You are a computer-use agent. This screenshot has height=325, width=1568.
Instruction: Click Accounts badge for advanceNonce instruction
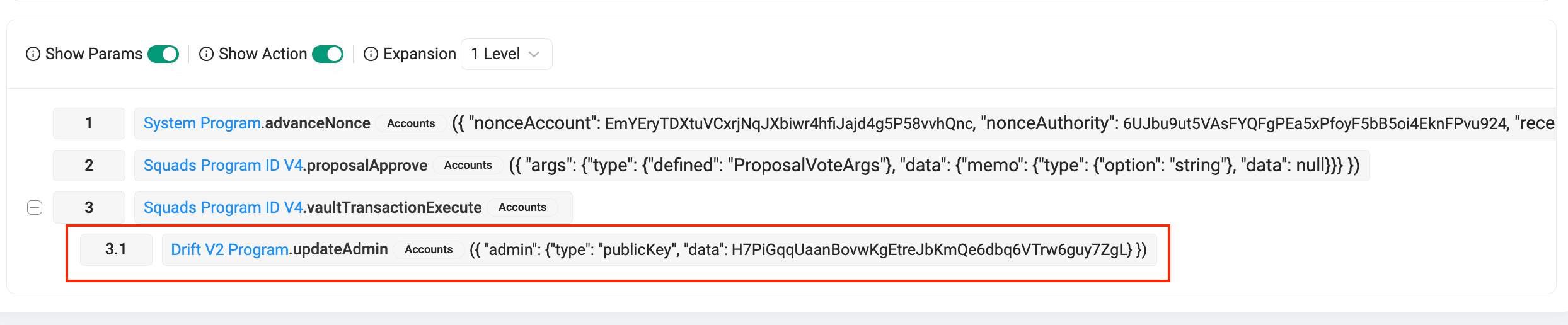coord(411,123)
